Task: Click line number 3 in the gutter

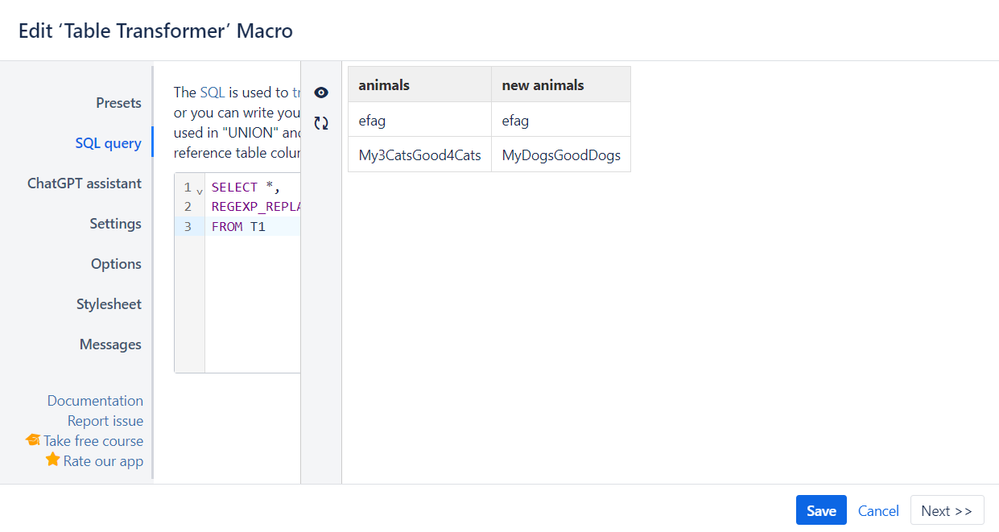Action: (187, 226)
